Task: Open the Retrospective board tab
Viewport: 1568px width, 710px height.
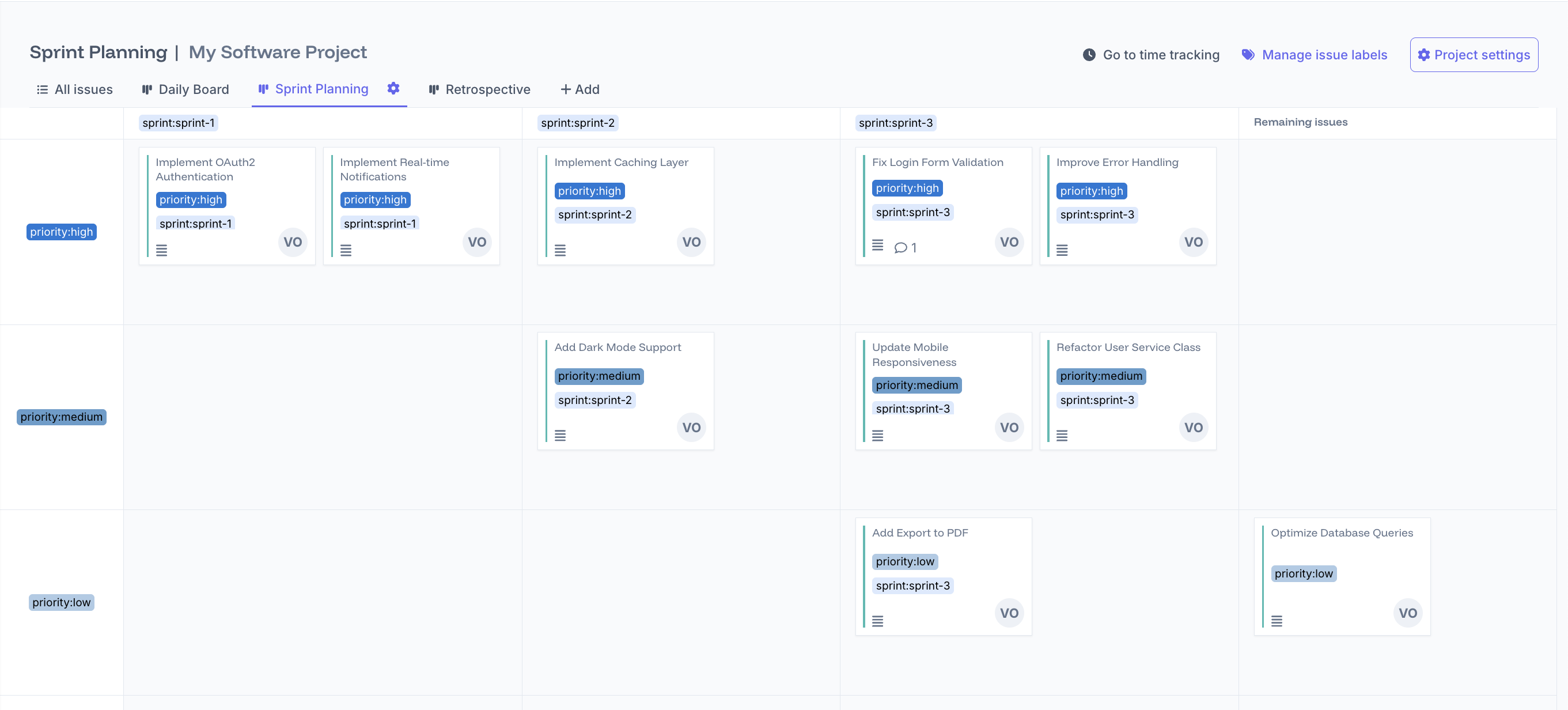Action: click(x=479, y=89)
